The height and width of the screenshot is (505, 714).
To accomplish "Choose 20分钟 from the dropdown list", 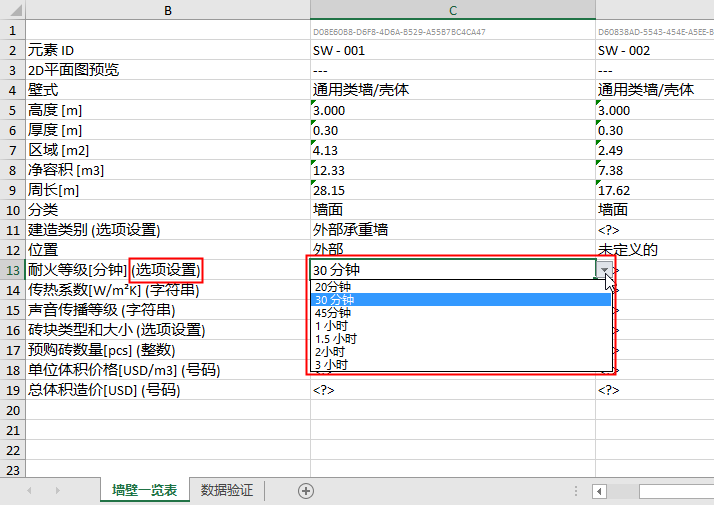I will tap(461, 287).
